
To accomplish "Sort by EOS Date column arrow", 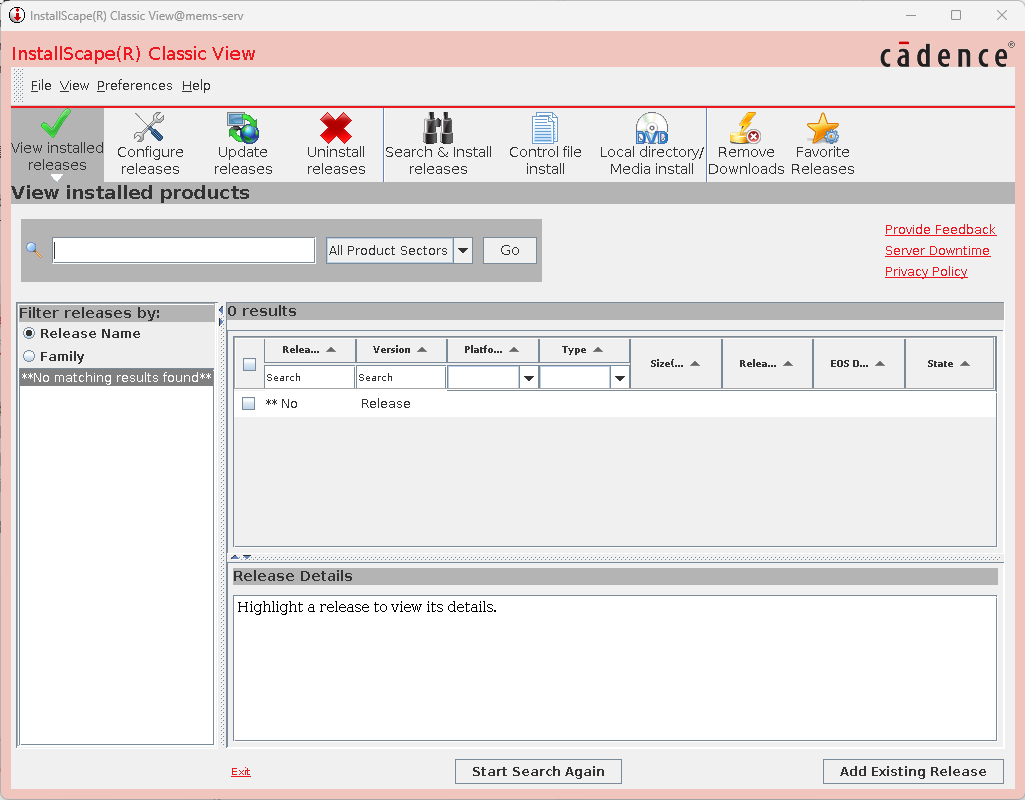I will pos(881,363).
